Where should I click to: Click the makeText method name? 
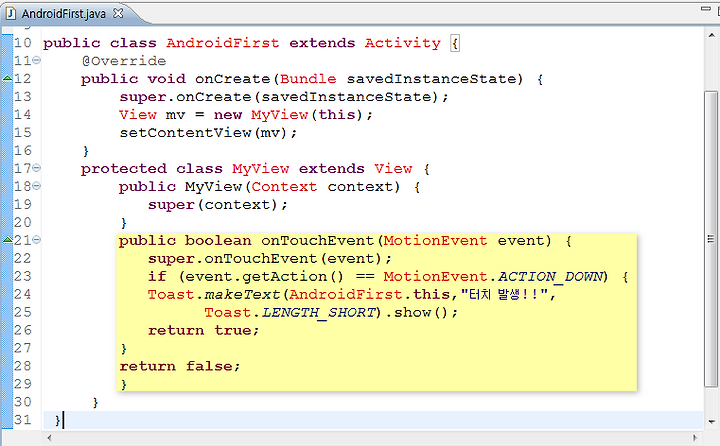coord(242,294)
